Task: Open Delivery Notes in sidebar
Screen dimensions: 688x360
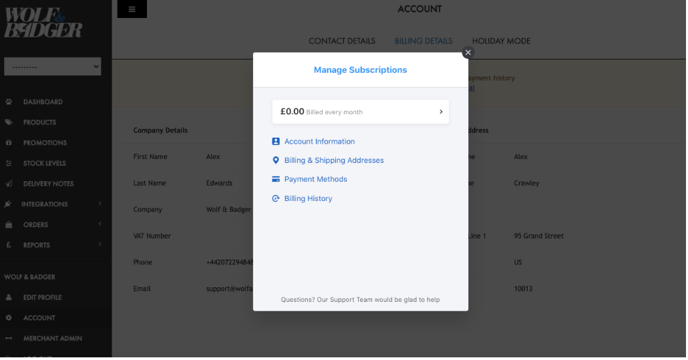Action: pos(48,184)
